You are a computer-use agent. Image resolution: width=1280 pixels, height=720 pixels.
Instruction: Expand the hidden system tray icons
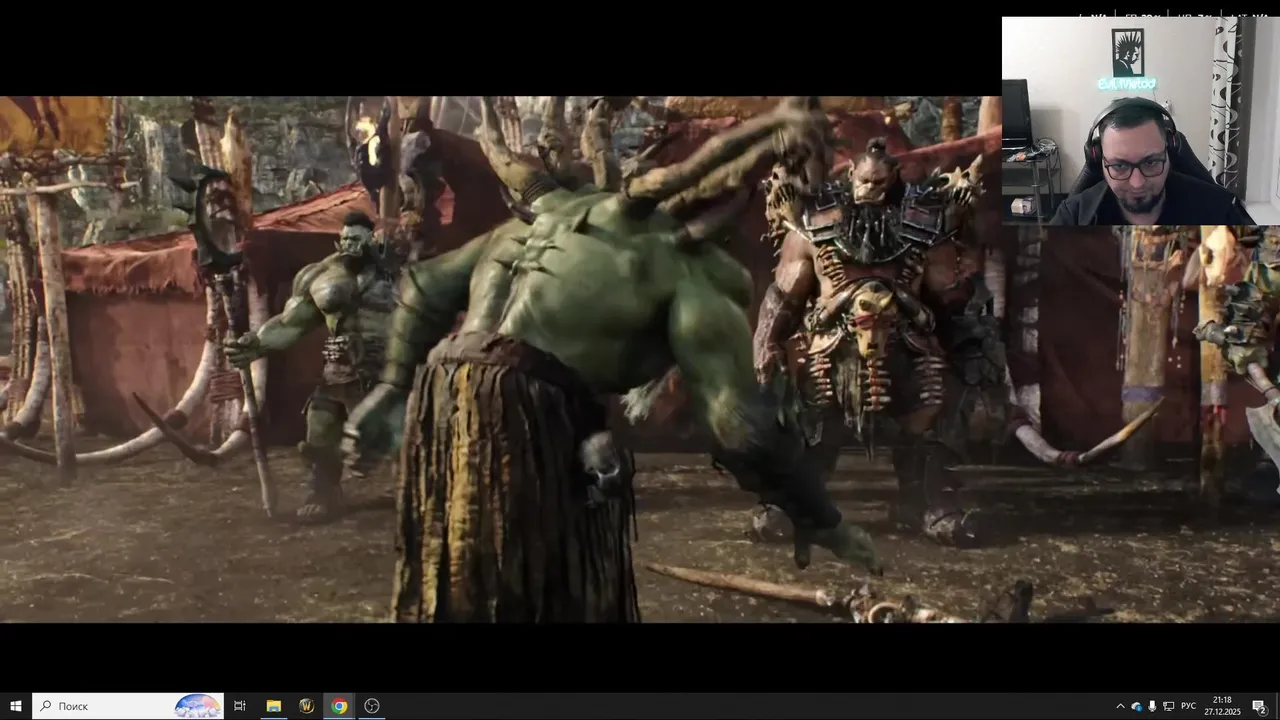(x=1120, y=707)
